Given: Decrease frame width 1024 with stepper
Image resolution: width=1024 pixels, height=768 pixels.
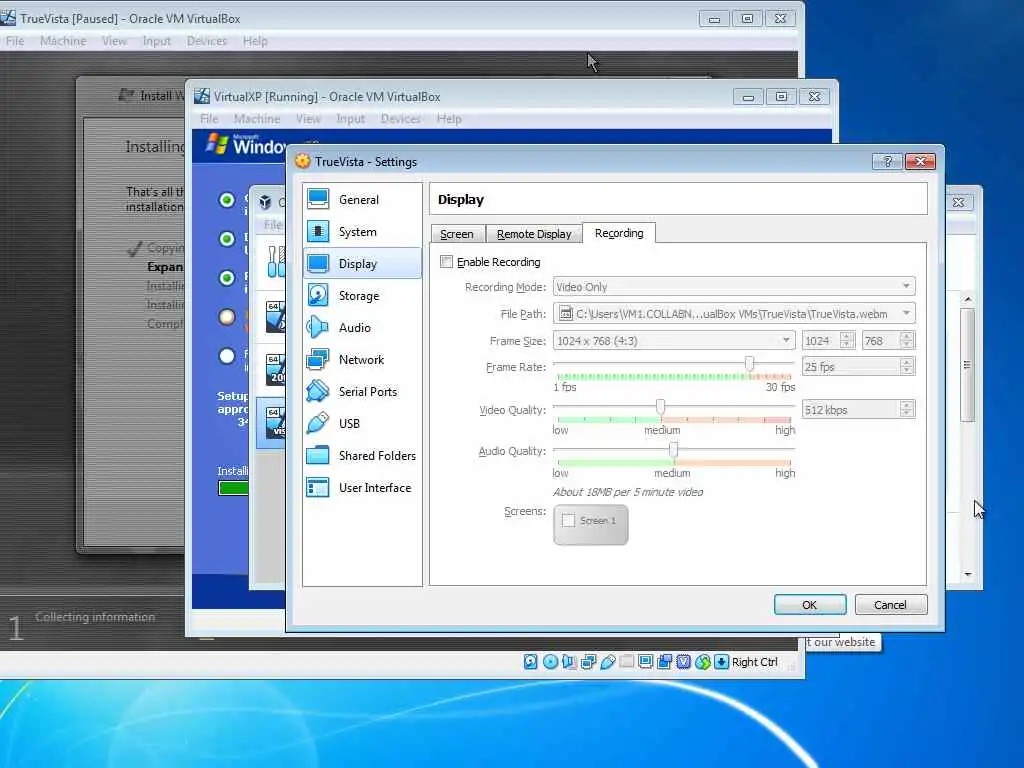Looking at the screenshot, I should (847, 344).
